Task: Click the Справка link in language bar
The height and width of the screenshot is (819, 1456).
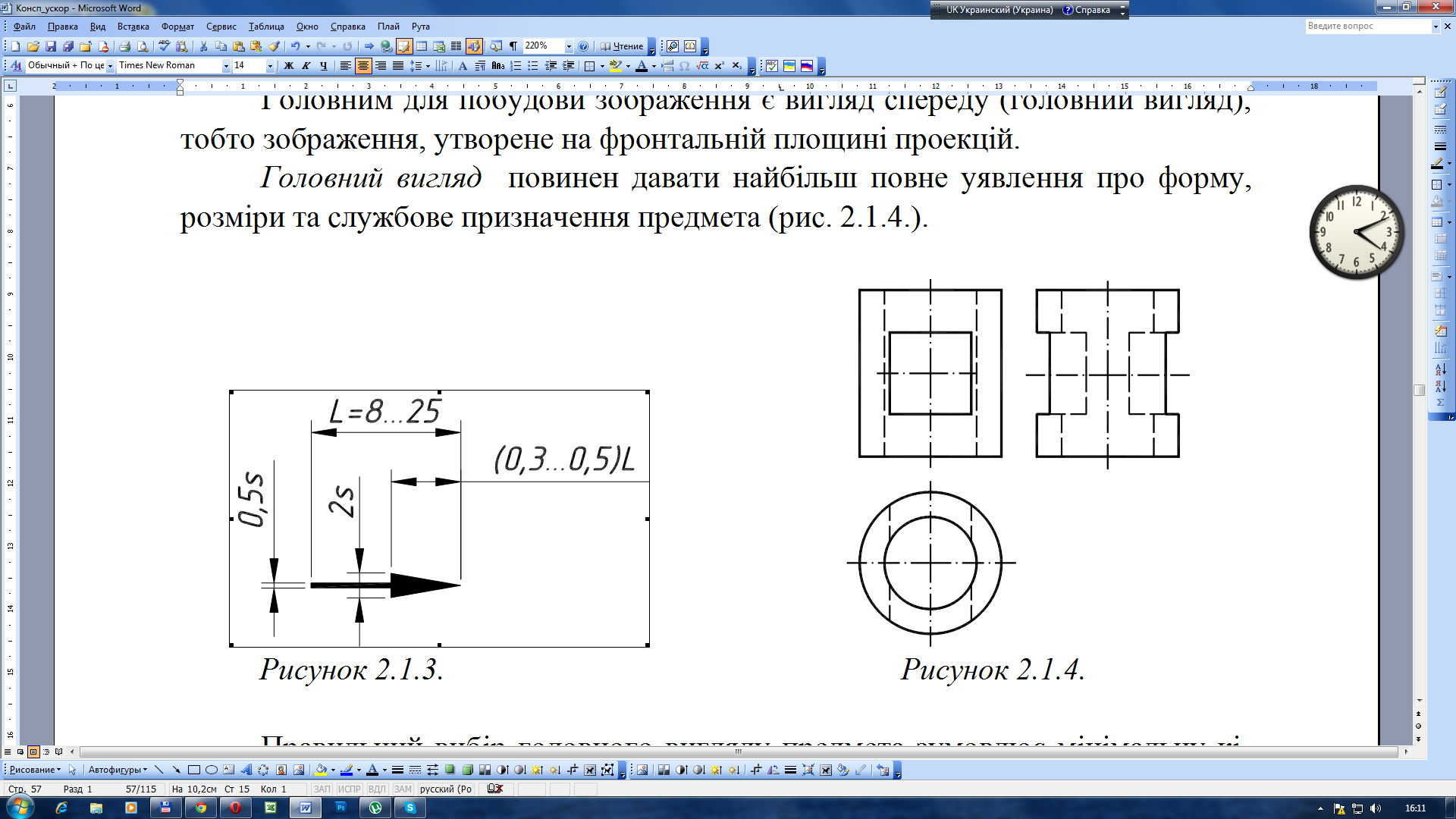Action: pos(1087,10)
